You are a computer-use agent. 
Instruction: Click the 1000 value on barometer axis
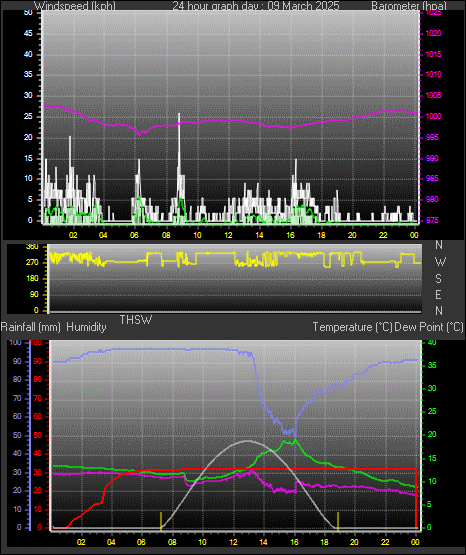coord(433,116)
